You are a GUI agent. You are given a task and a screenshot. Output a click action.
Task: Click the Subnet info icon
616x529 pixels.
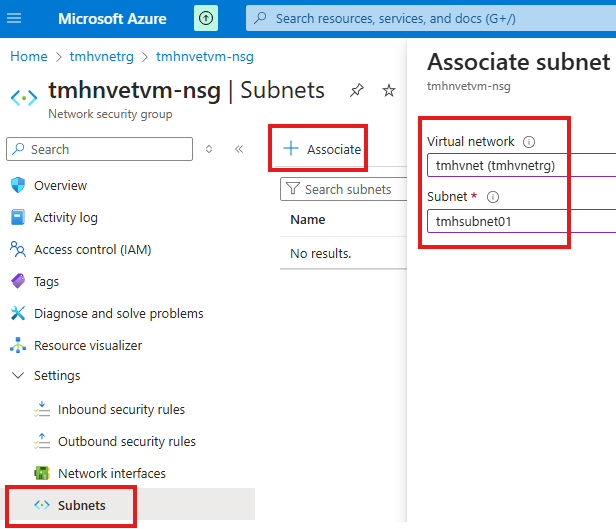493,197
